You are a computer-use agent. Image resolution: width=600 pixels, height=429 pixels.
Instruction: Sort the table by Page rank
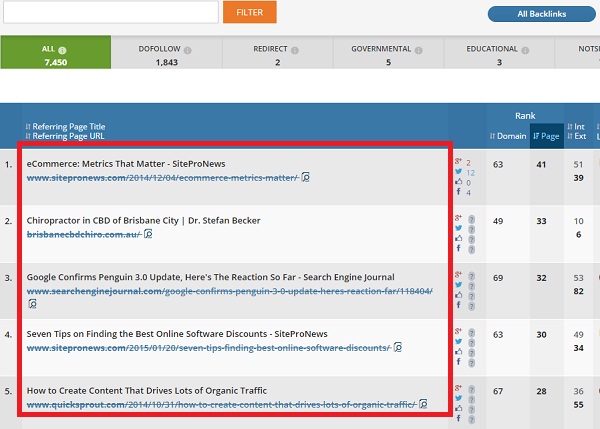tap(548, 136)
